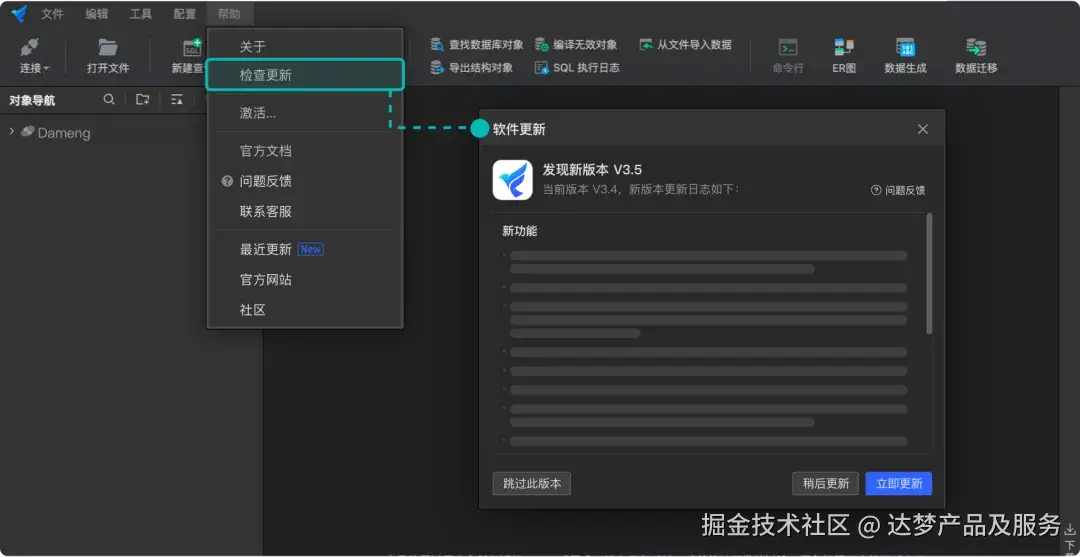Click 查找数据库对象 in the toolbar
This screenshot has width=1080, height=557.
pos(477,45)
